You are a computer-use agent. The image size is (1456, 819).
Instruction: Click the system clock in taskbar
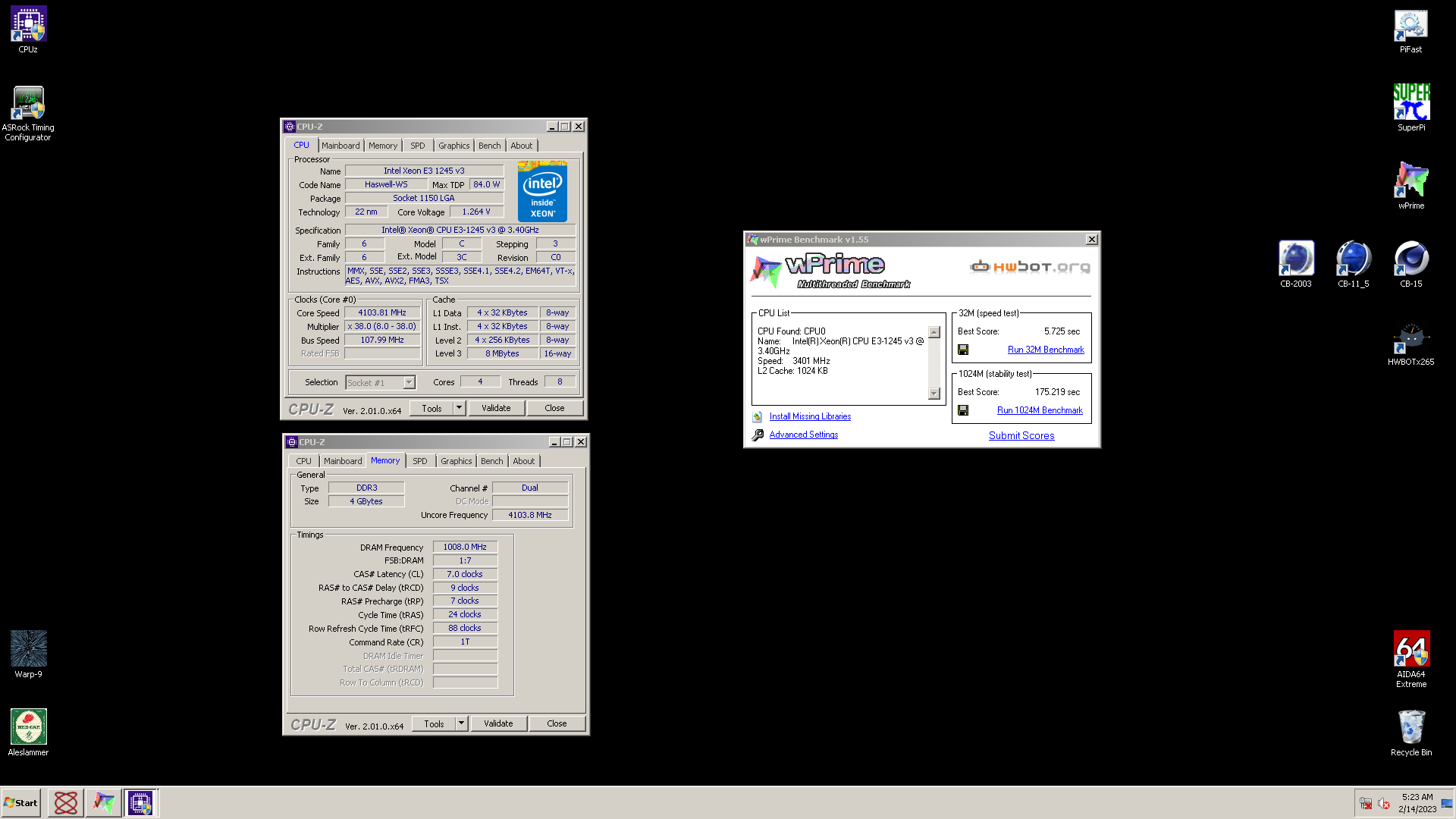[1417, 803]
